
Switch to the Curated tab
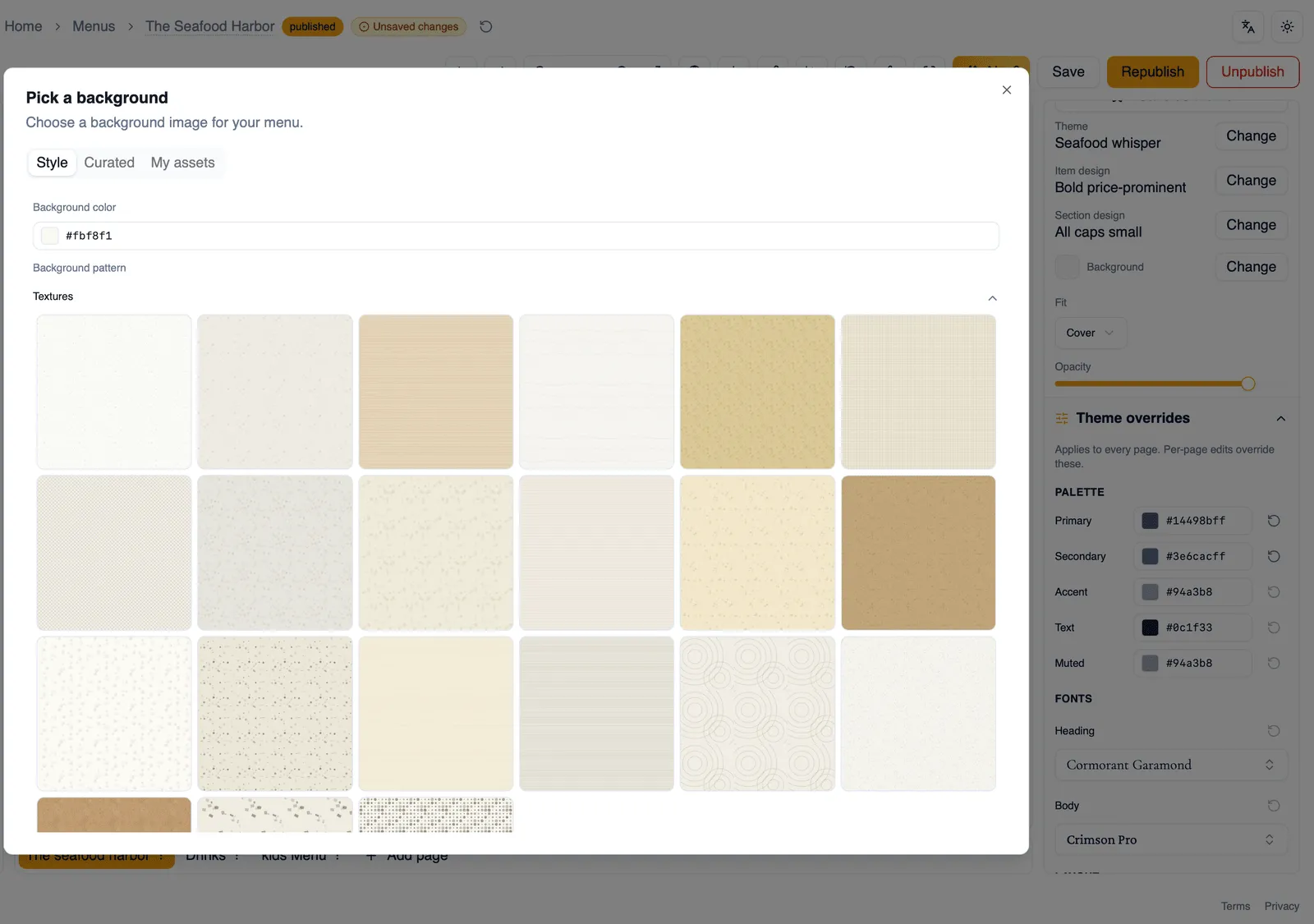pos(109,163)
